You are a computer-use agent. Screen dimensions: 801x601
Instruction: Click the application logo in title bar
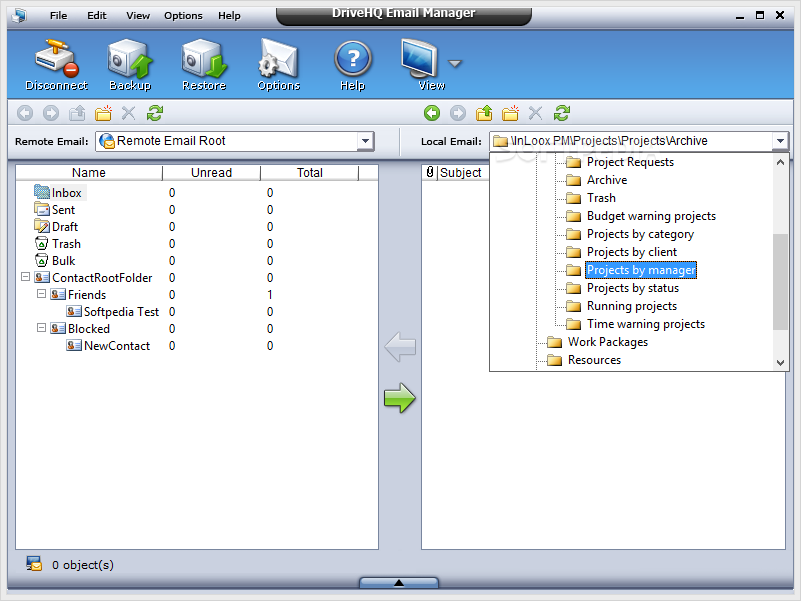point(19,15)
